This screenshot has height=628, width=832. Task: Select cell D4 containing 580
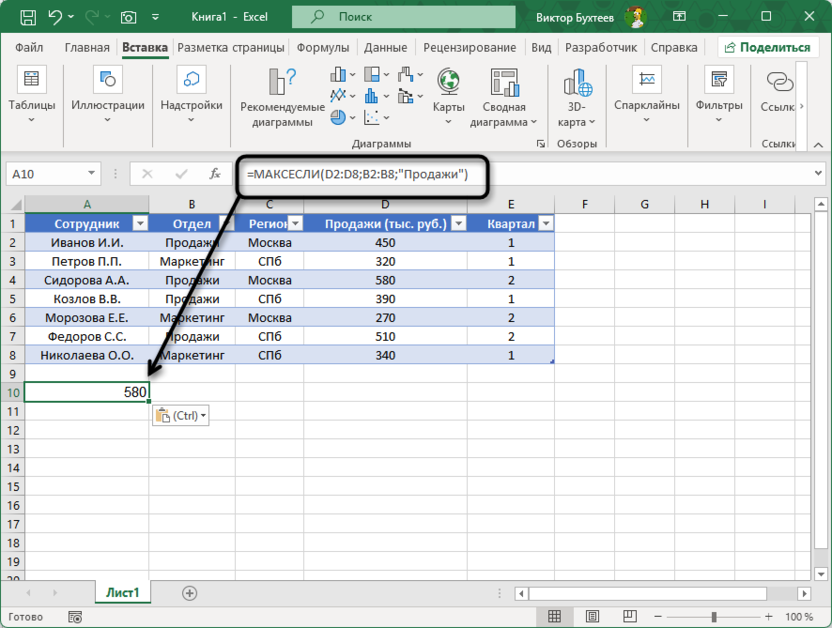tap(385, 280)
